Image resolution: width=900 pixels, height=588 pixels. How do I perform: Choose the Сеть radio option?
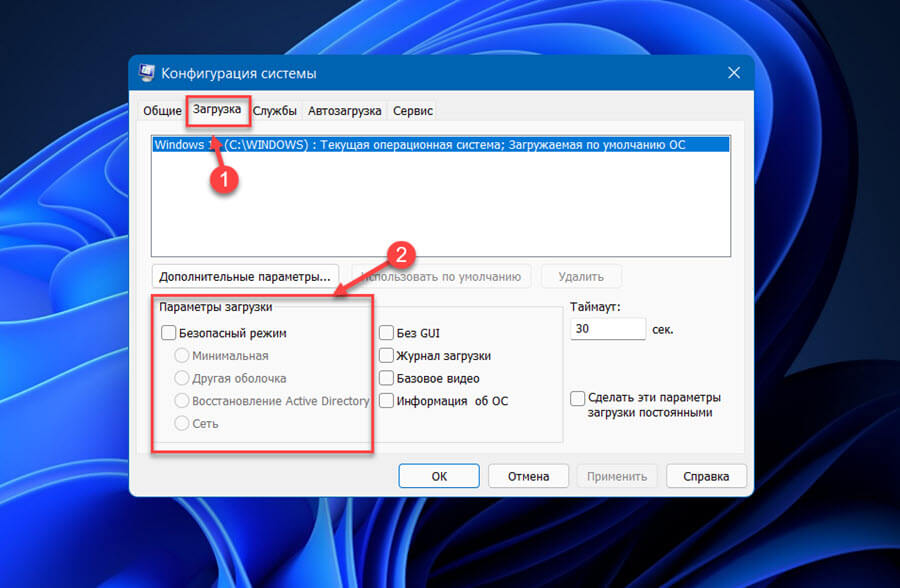(x=181, y=423)
